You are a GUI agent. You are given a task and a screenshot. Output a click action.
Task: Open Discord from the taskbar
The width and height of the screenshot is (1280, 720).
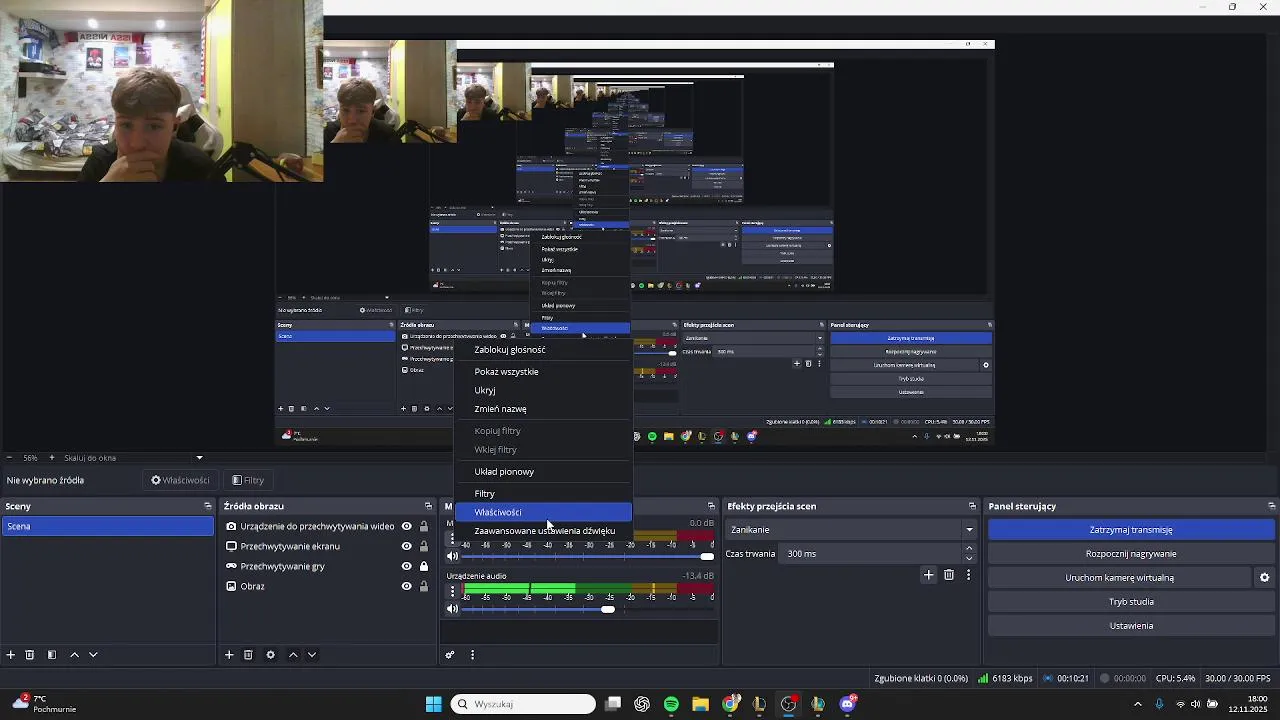point(848,704)
